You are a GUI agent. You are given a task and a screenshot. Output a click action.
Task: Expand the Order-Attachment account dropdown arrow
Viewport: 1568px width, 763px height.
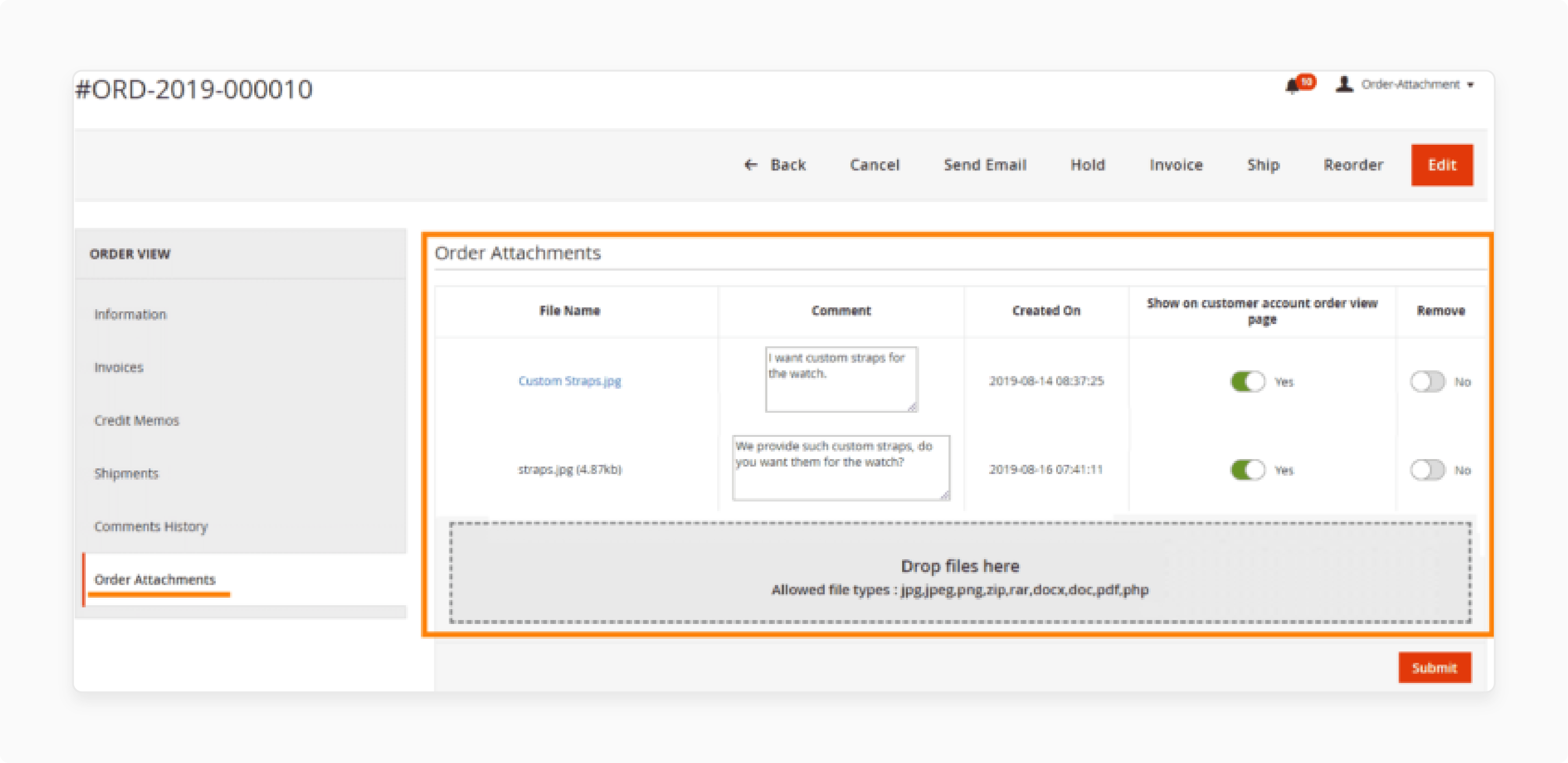[x=1470, y=85]
